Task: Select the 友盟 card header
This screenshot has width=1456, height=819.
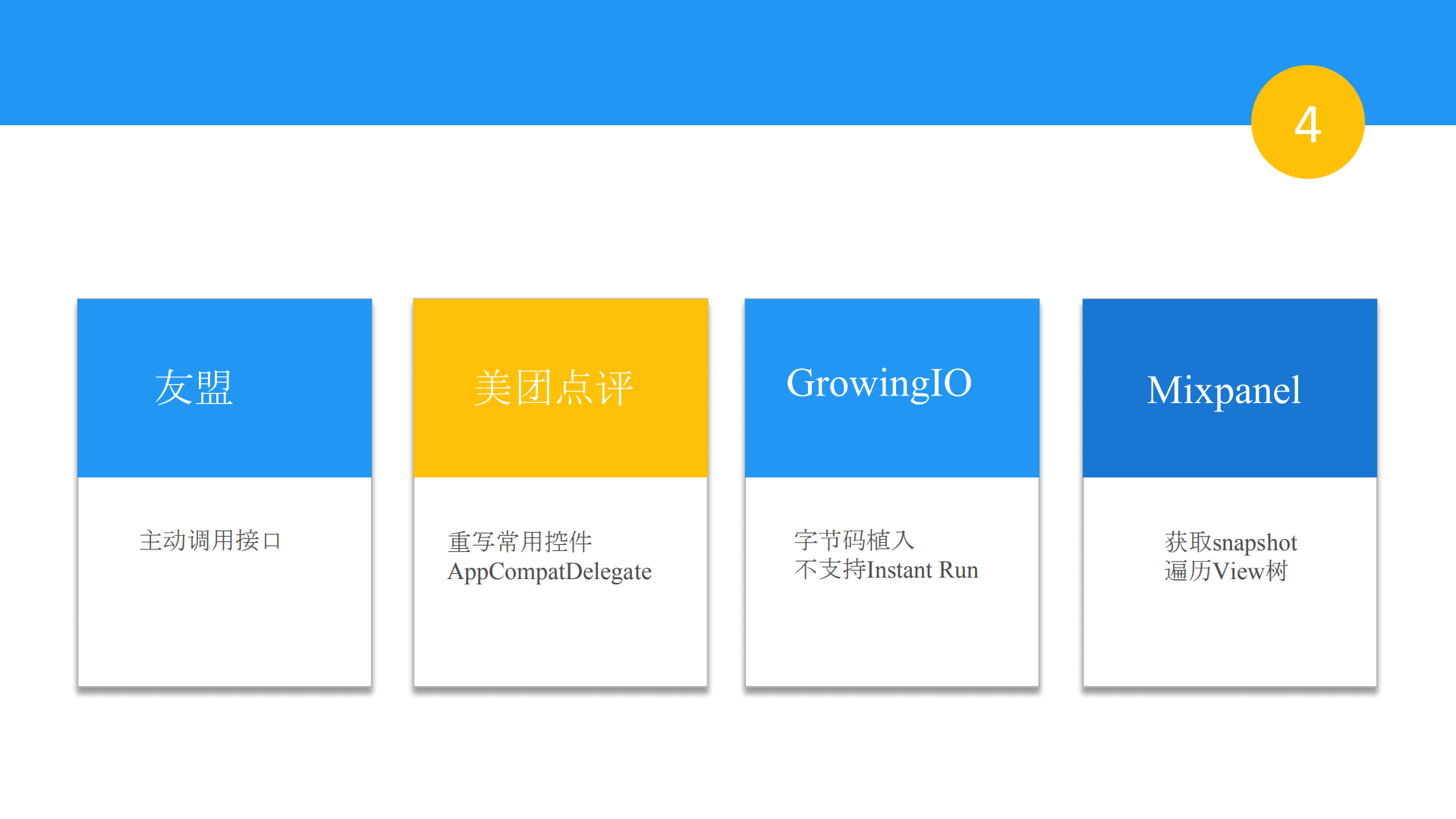Action: coord(224,387)
